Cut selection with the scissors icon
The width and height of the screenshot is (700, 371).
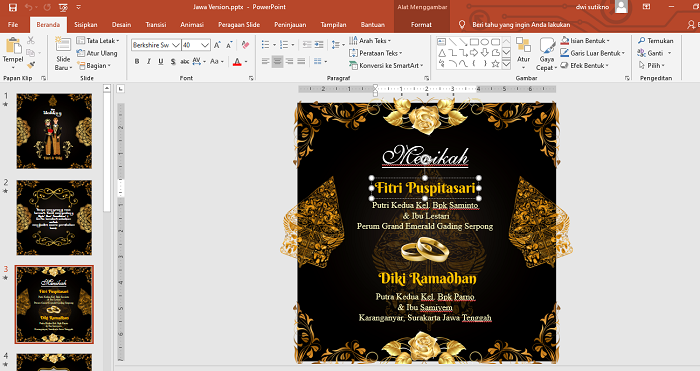point(30,41)
